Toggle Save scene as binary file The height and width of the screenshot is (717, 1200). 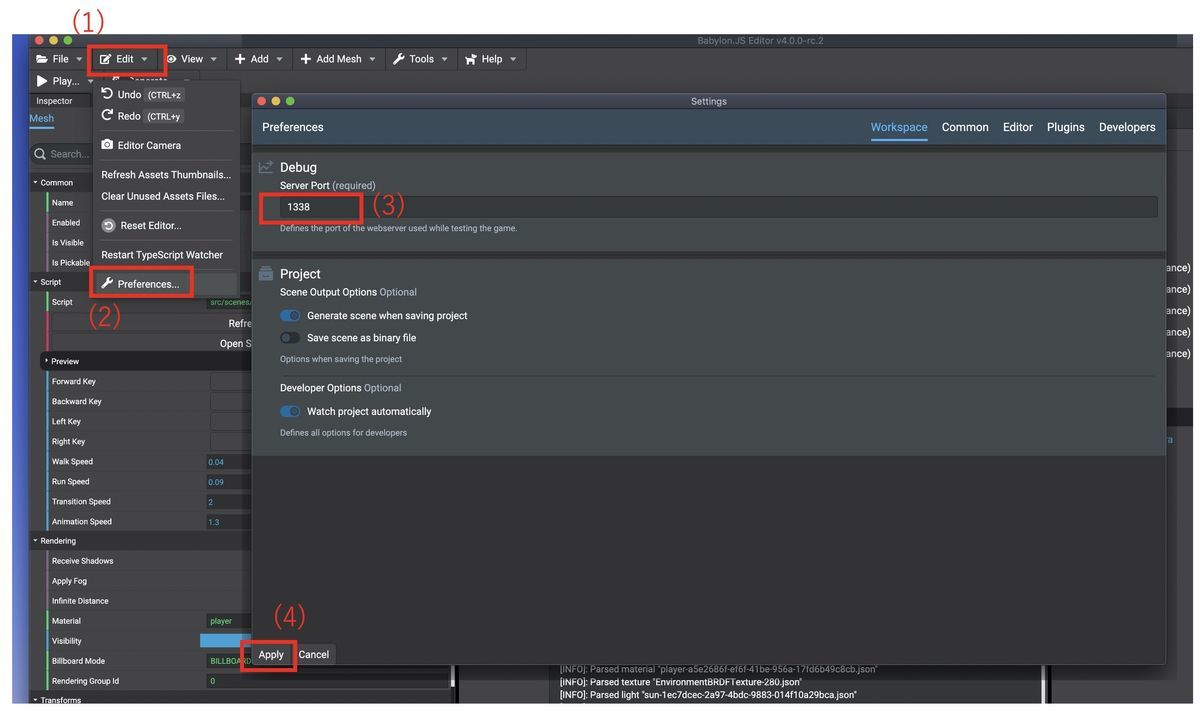(x=290, y=338)
